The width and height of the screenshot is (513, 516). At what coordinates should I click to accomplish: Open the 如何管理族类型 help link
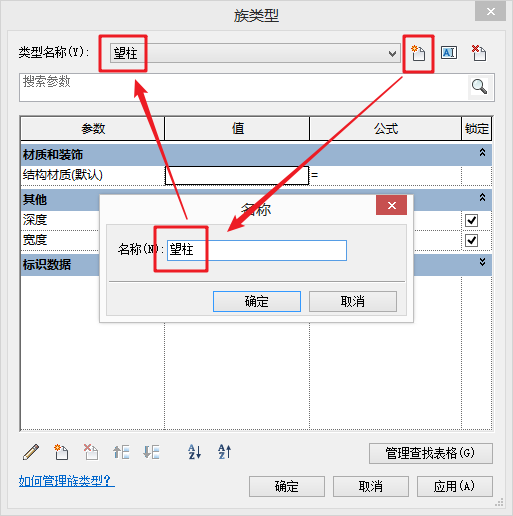coord(67,480)
